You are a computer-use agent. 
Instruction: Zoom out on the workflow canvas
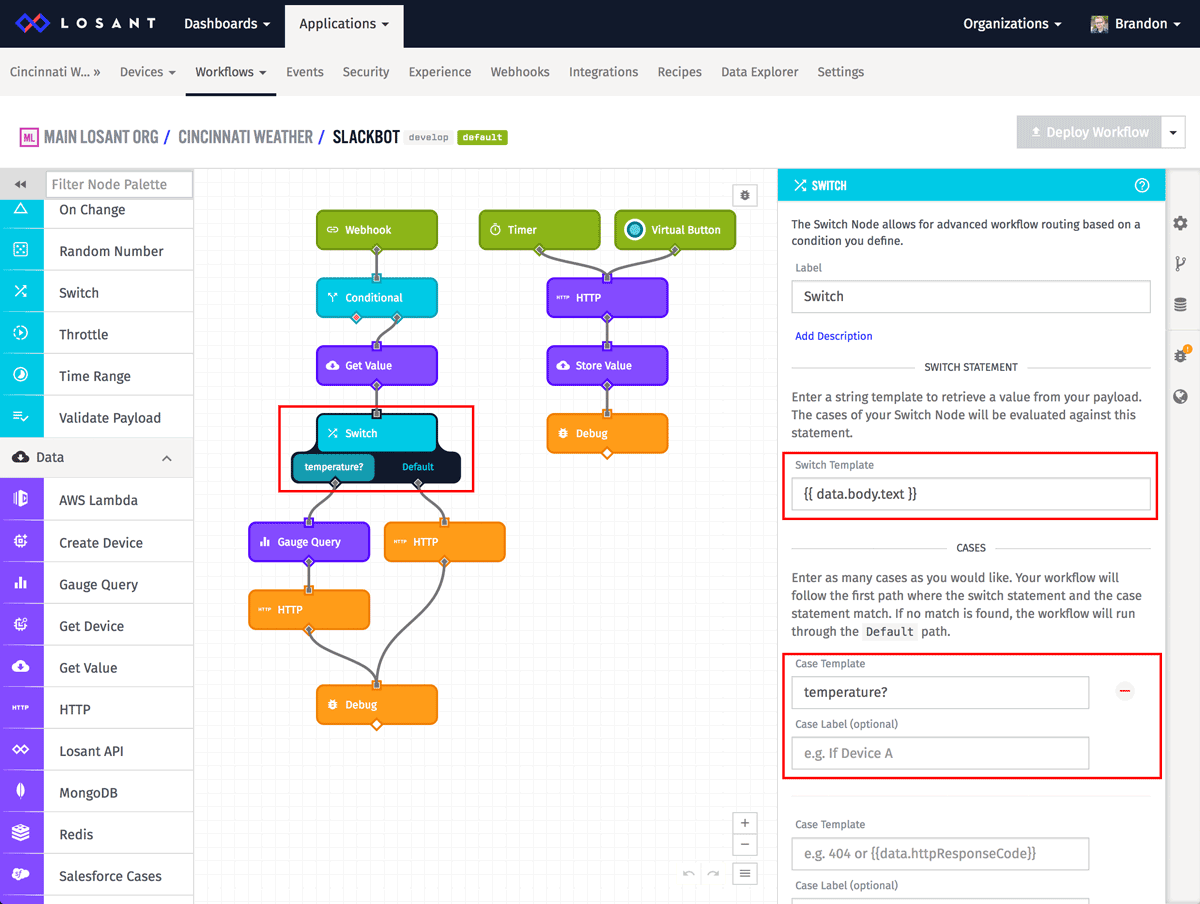click(x=745, y=845)
